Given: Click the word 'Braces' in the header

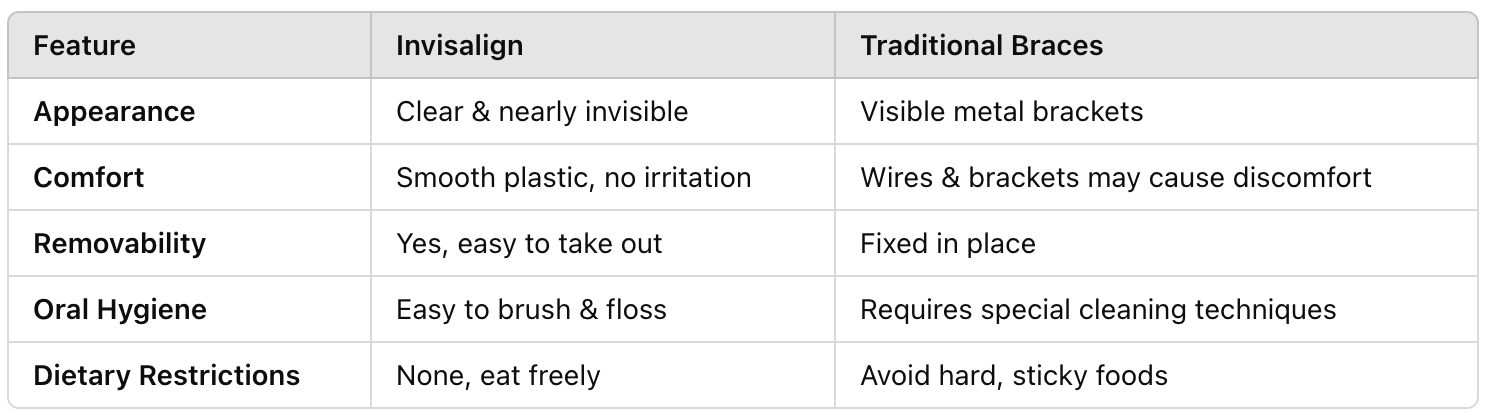Looking at the screenshot, I should tap(1060, 45).
